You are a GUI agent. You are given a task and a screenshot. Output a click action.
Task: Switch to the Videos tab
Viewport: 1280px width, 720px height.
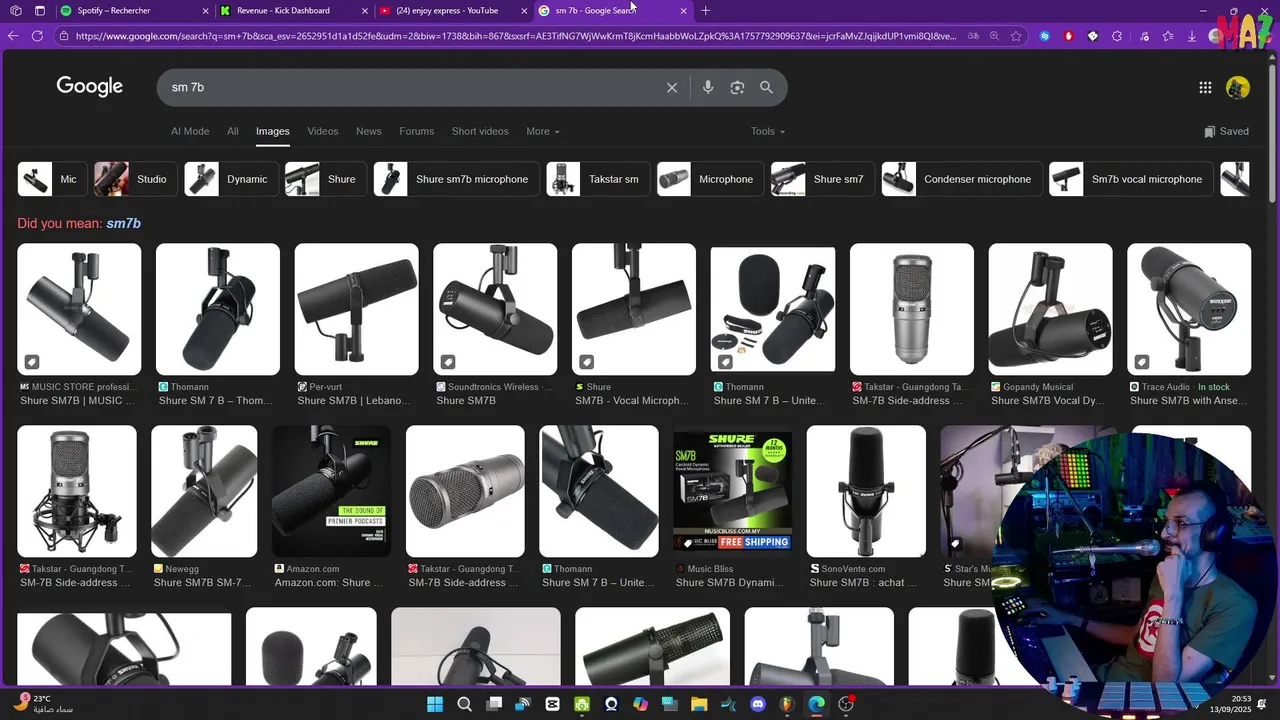(x=323, y=131)
